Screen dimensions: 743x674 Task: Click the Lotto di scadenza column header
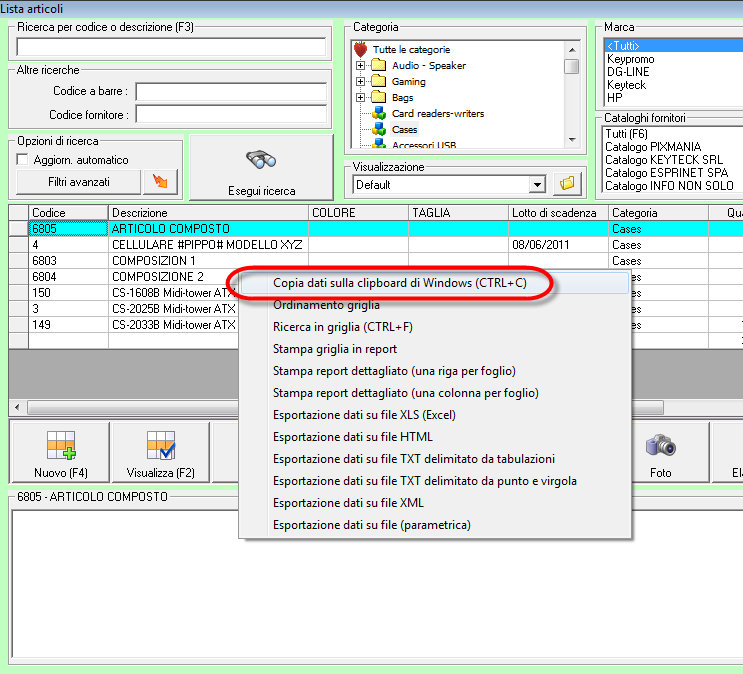tap(558, 213)
